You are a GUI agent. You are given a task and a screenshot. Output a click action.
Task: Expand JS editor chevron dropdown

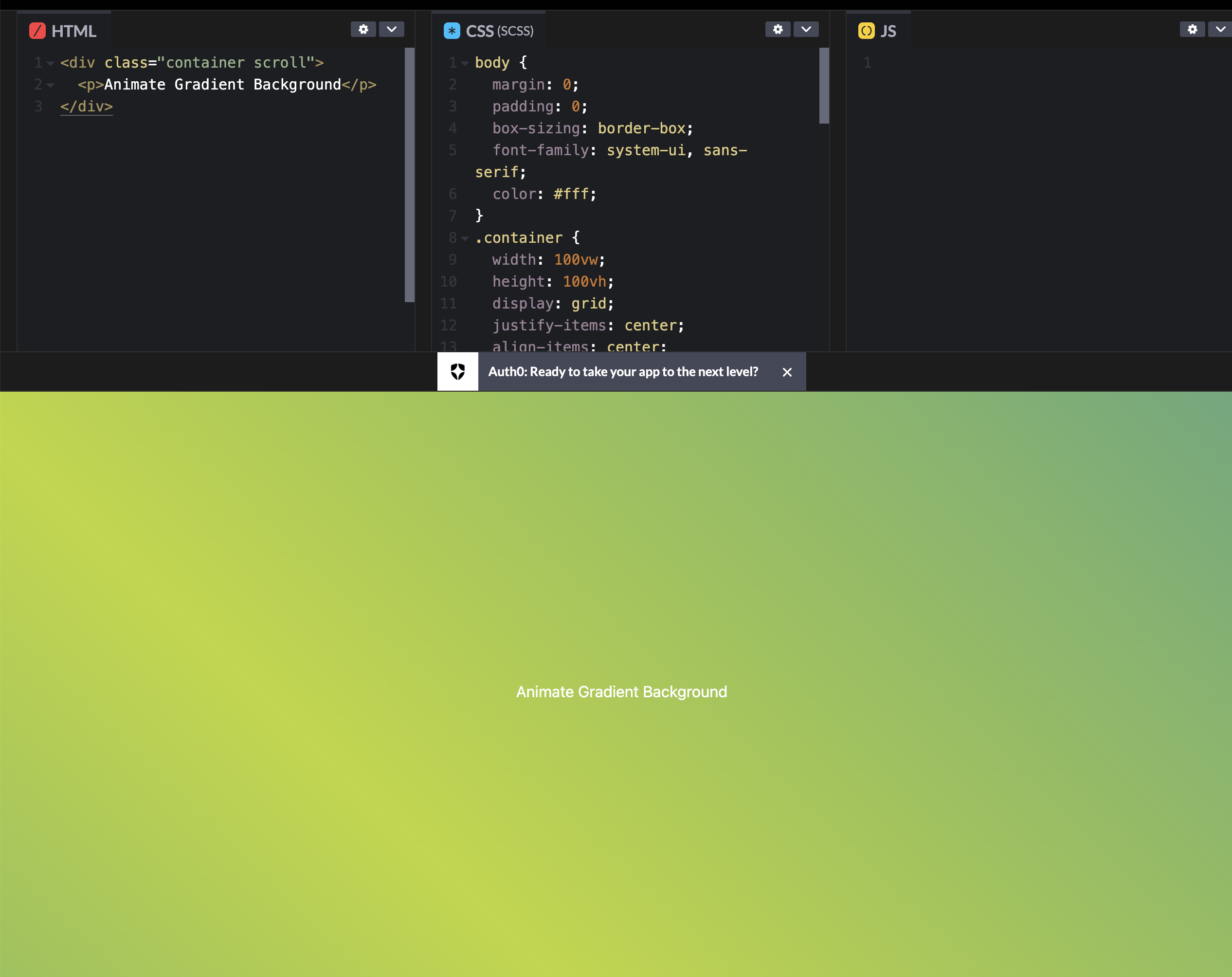[x=1220, y=29]
